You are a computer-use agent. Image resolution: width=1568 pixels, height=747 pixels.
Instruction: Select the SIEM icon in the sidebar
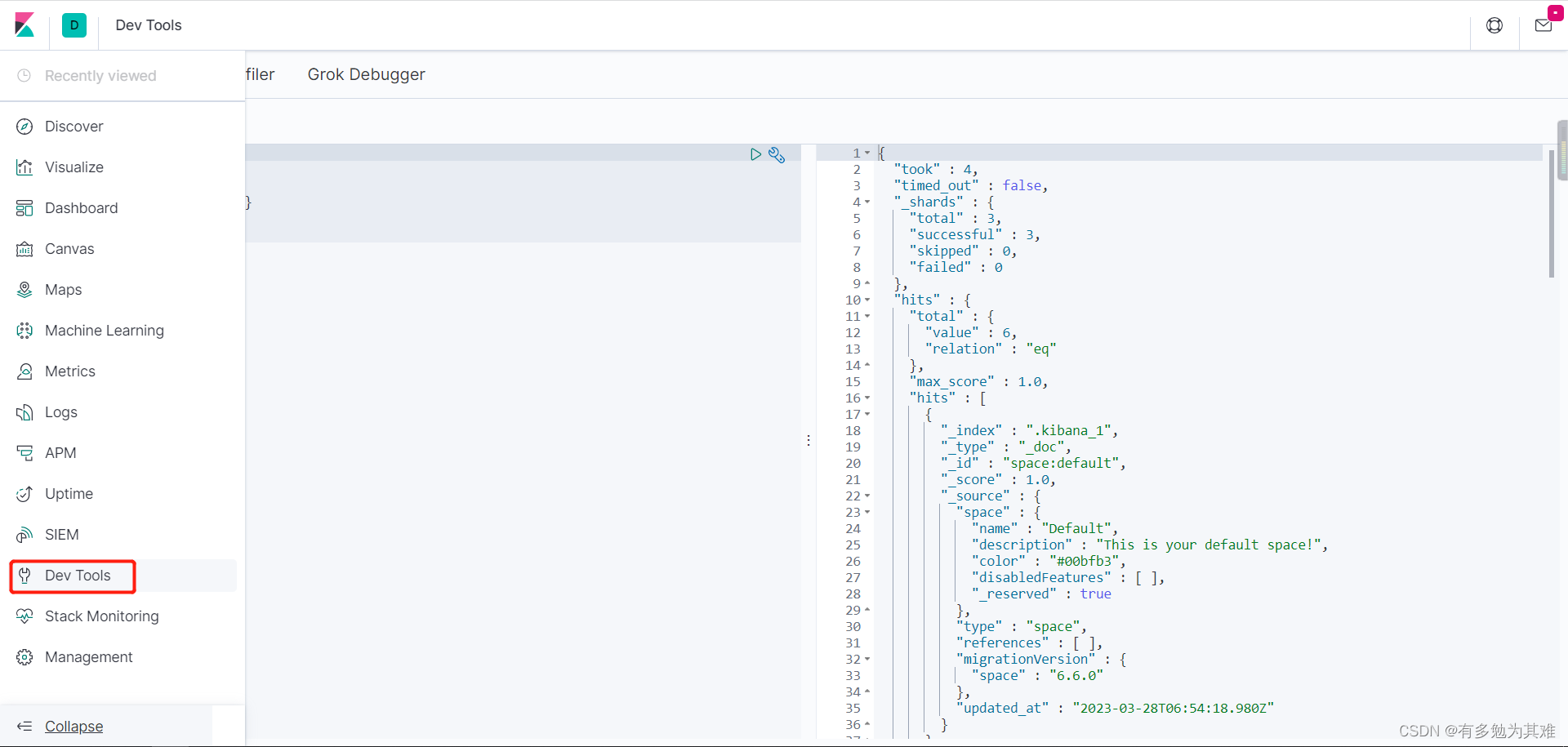coord(24,534)
